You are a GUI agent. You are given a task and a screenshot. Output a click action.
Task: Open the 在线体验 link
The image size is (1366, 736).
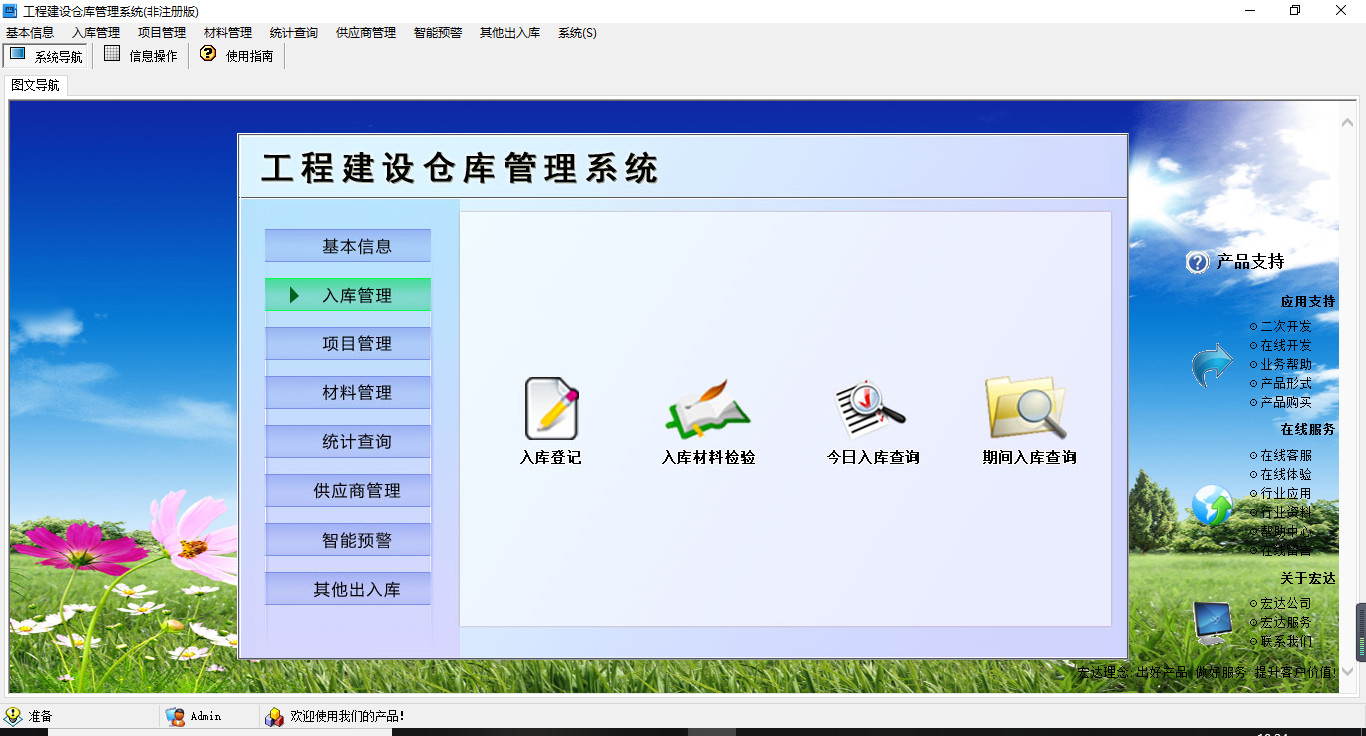pyautogui.click(x=1285, y=474)
